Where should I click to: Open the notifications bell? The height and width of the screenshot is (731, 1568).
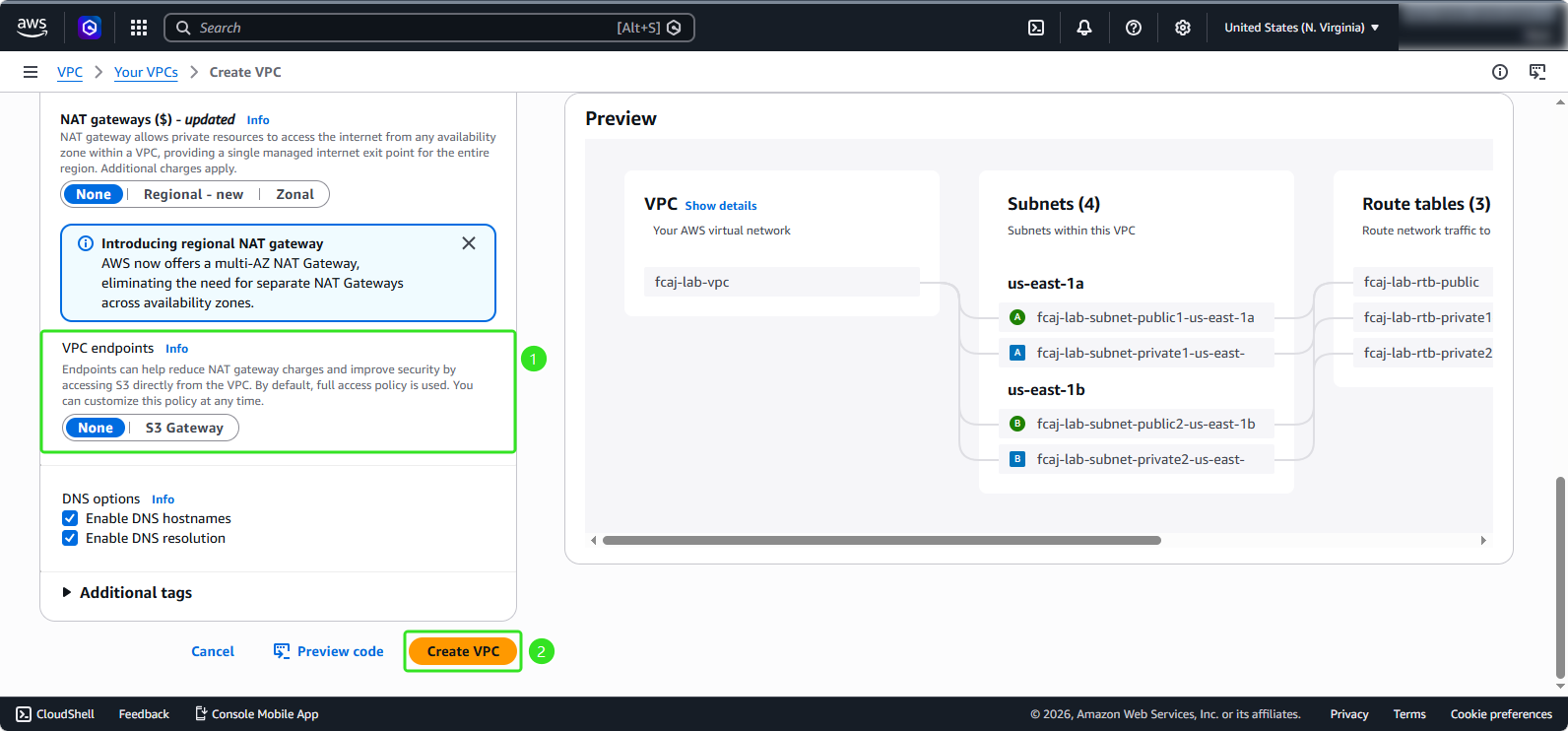1084,28
